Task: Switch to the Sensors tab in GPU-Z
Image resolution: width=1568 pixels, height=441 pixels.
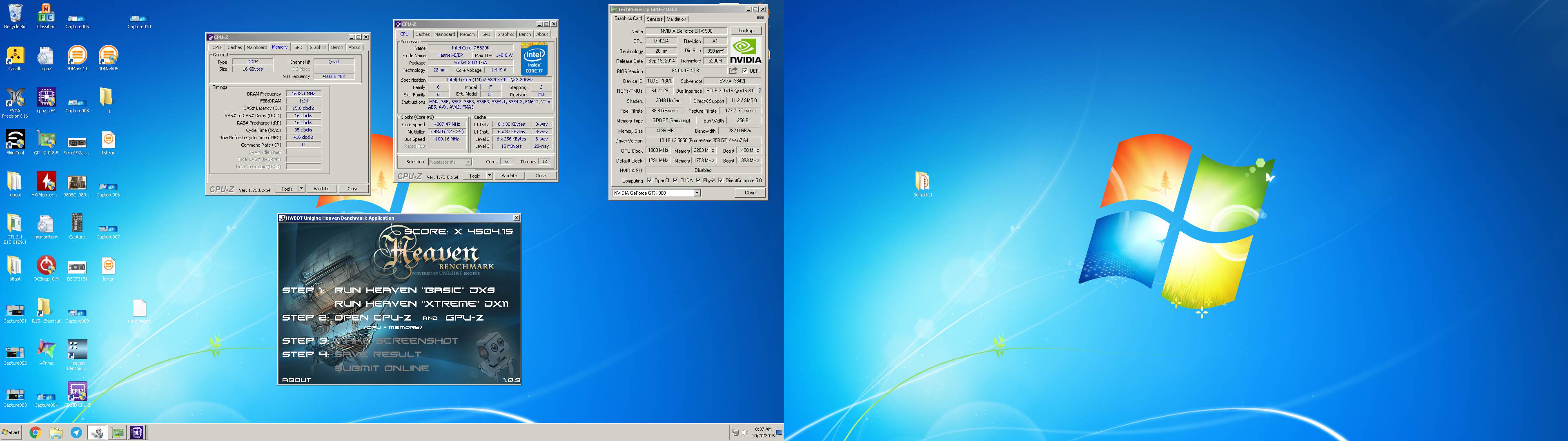Action: pyautogui.click(x=654, y=19)
